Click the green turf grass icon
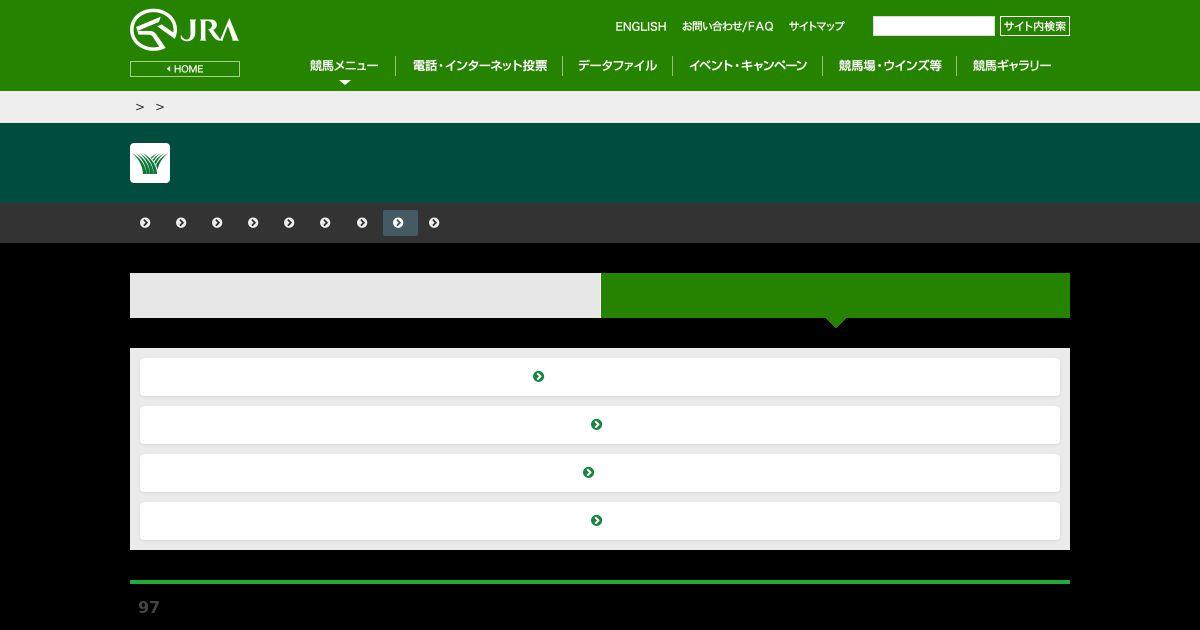 pyautogui.click(x=150, y=163)
